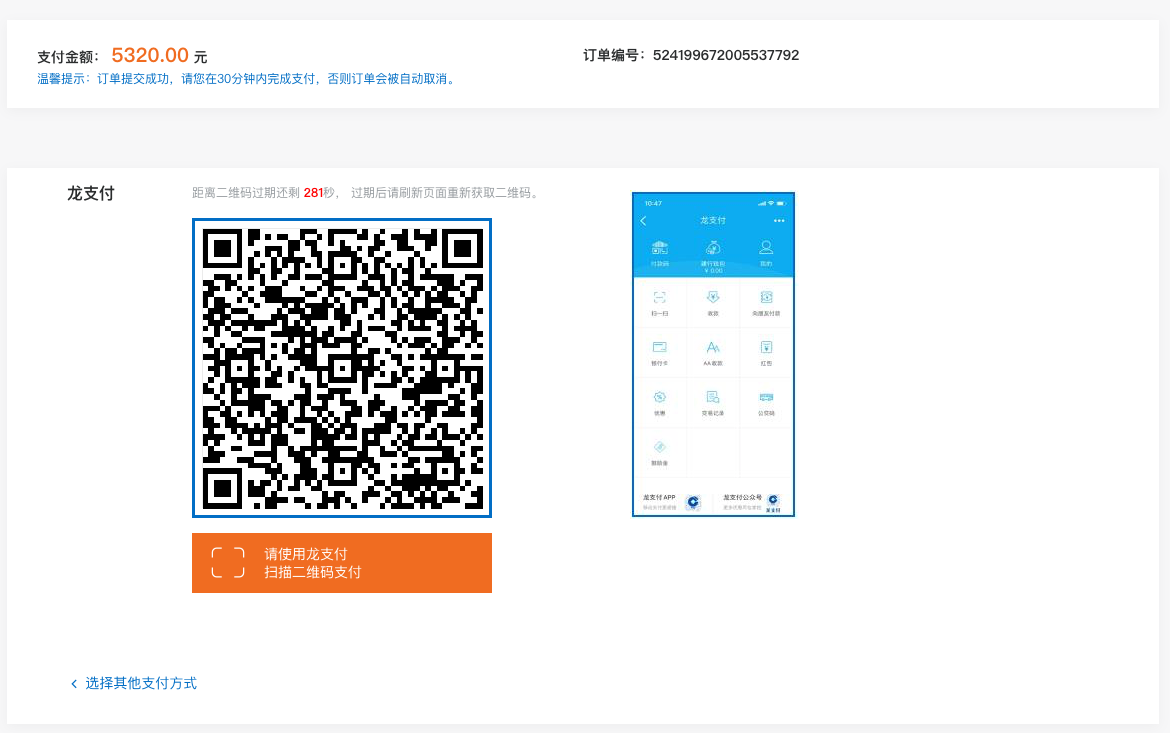Click the three-dot menu in phone illustration header
The height and width of the screenshot is (733, 1170).
[779, 221]
